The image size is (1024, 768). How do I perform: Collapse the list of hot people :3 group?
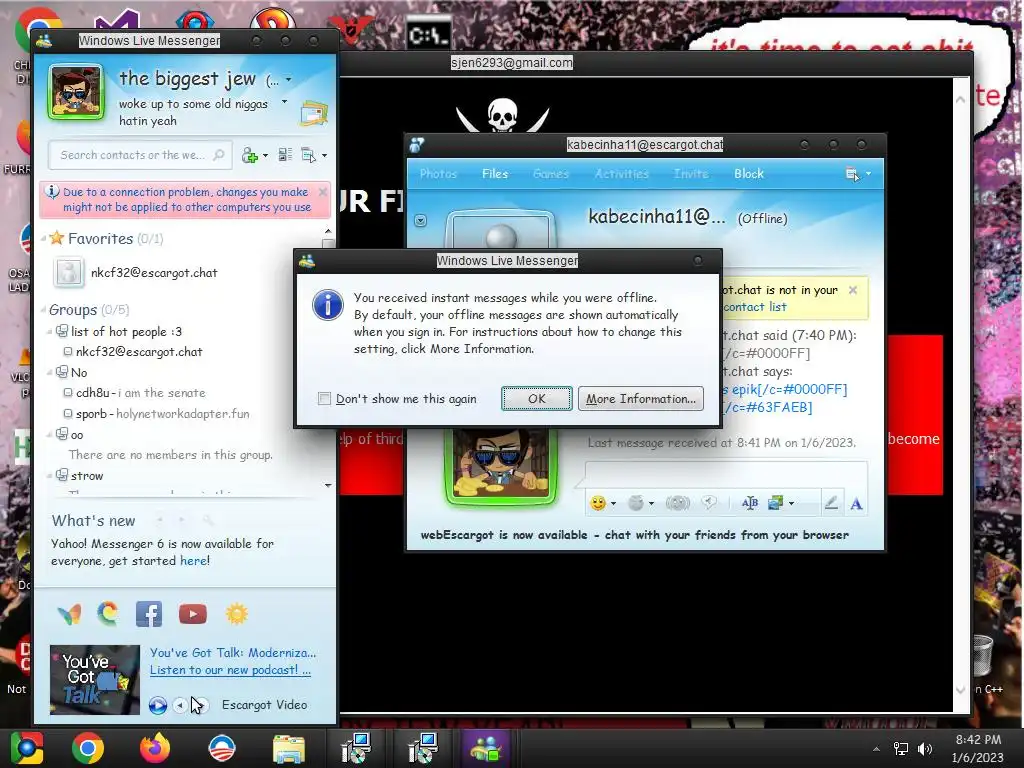50,332
